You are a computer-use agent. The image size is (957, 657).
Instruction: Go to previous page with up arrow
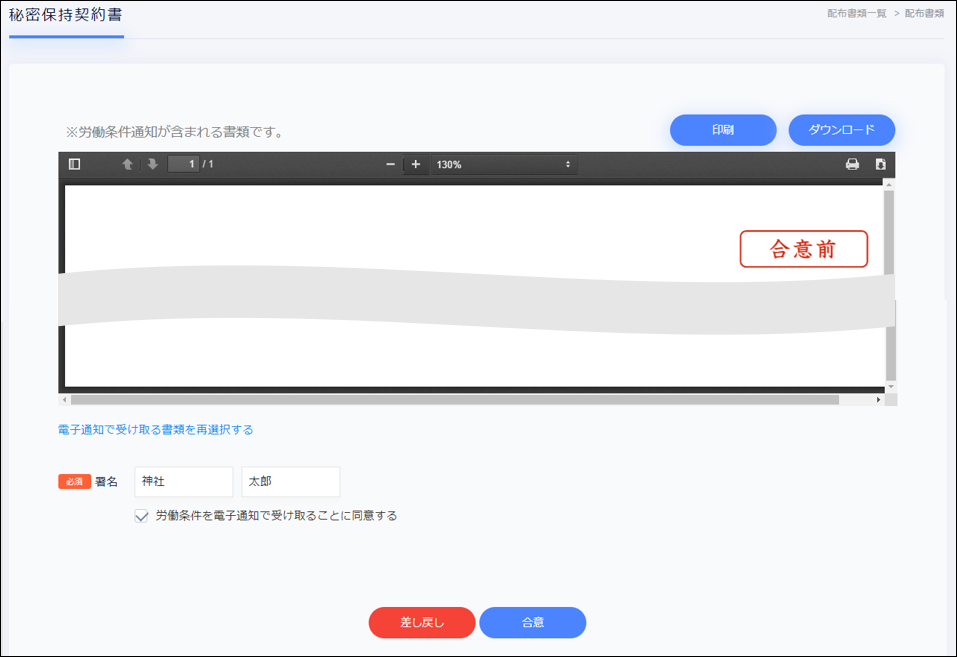tap(128, 164)
